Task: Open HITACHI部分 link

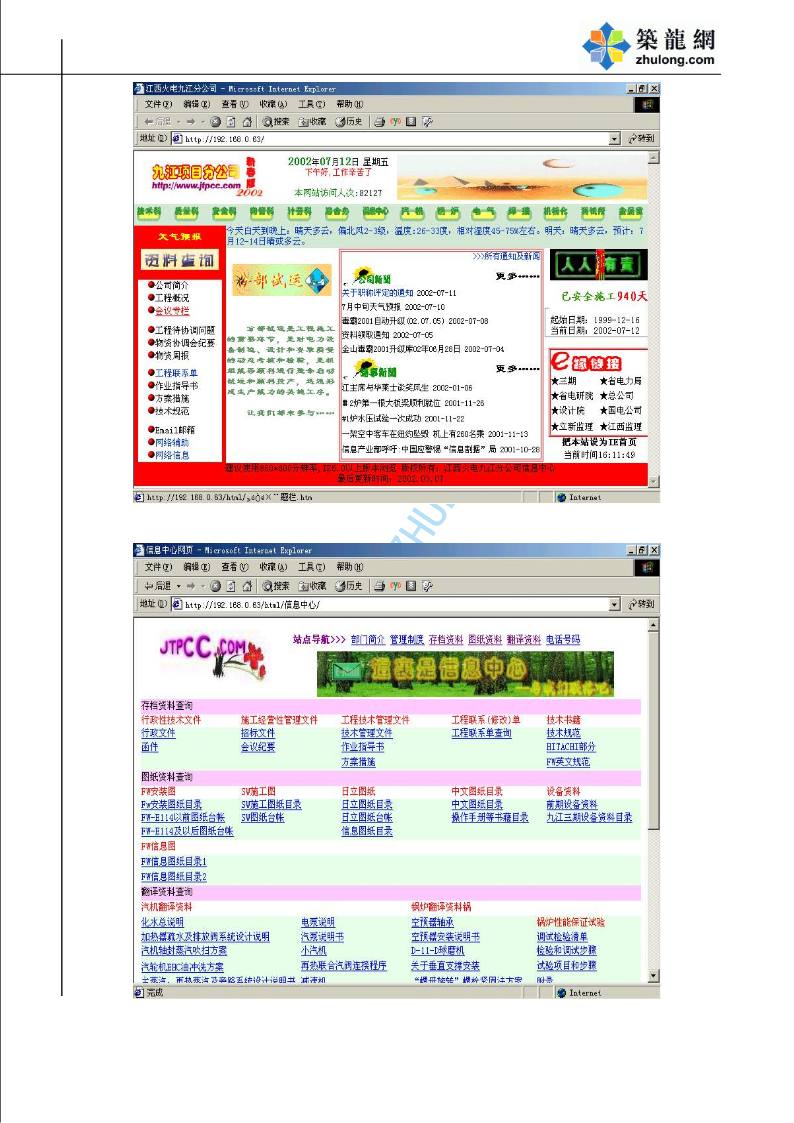Action: tap(571, 747)
